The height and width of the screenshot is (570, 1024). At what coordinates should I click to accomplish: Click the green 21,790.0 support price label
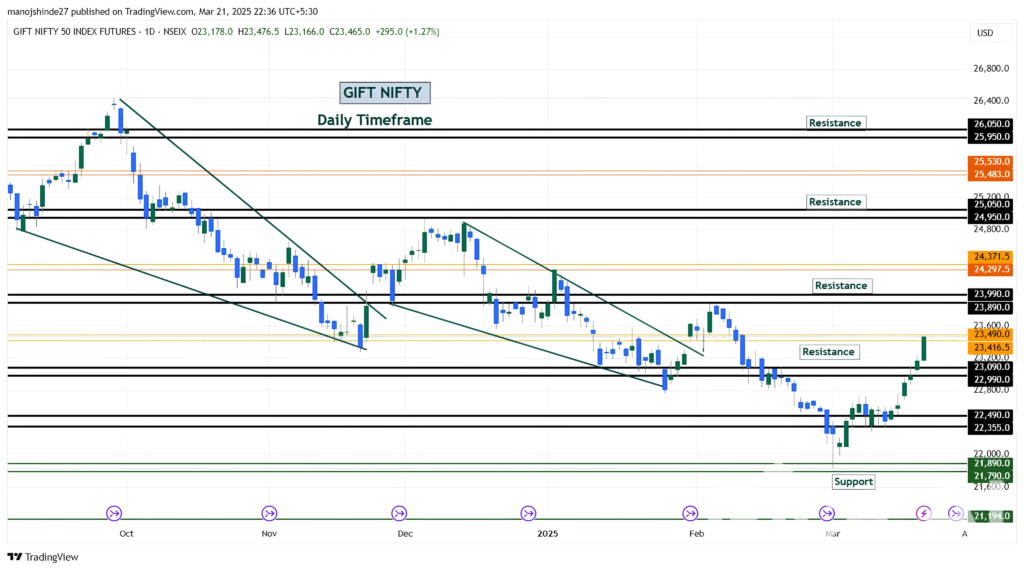(x=991, y=476)
